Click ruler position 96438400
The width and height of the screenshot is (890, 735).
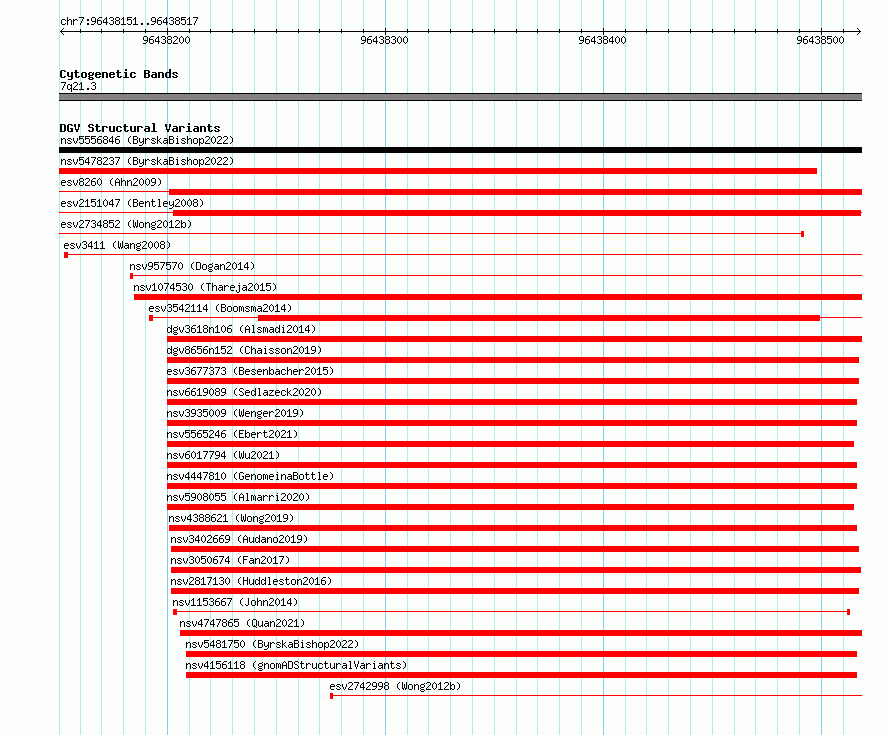click(x=602, y=40)
